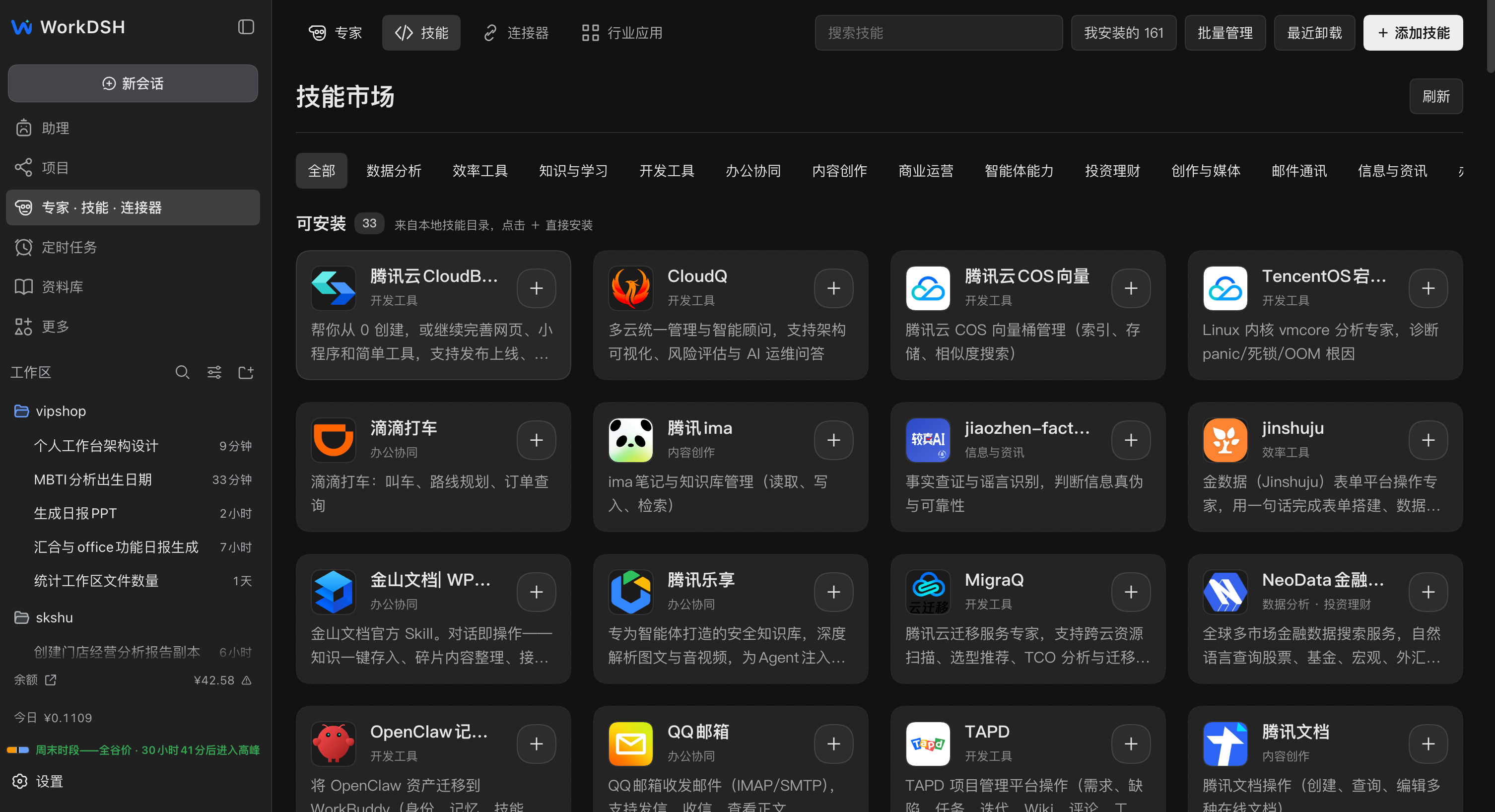1495x812 pixels.
Task: Add TAPD skill with plus button
Action: (x=1131, y=744)
